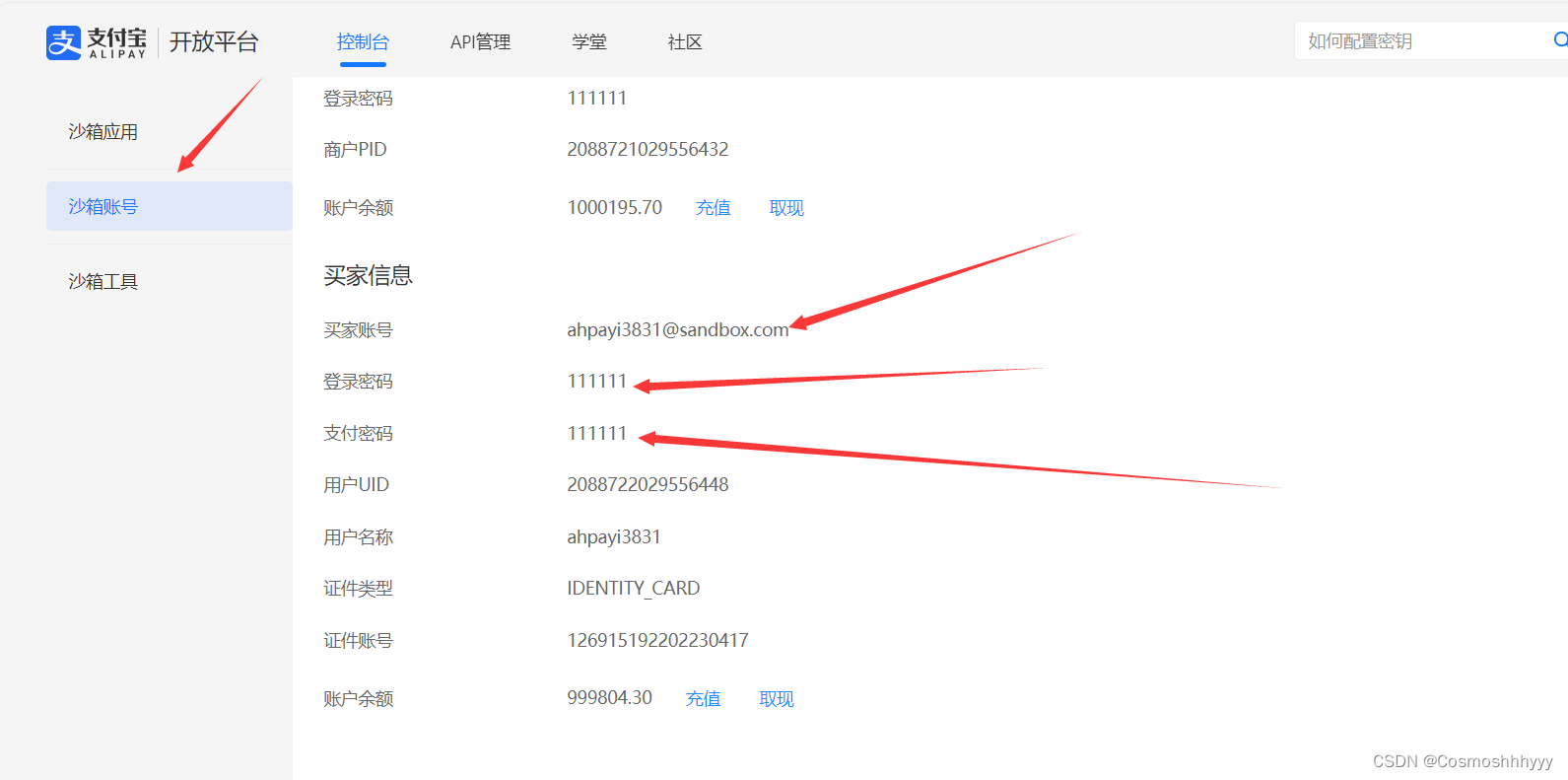1568x780 pixels.
Task: Select 沙箱账号 in the sidebar
Action: [170, 206]
